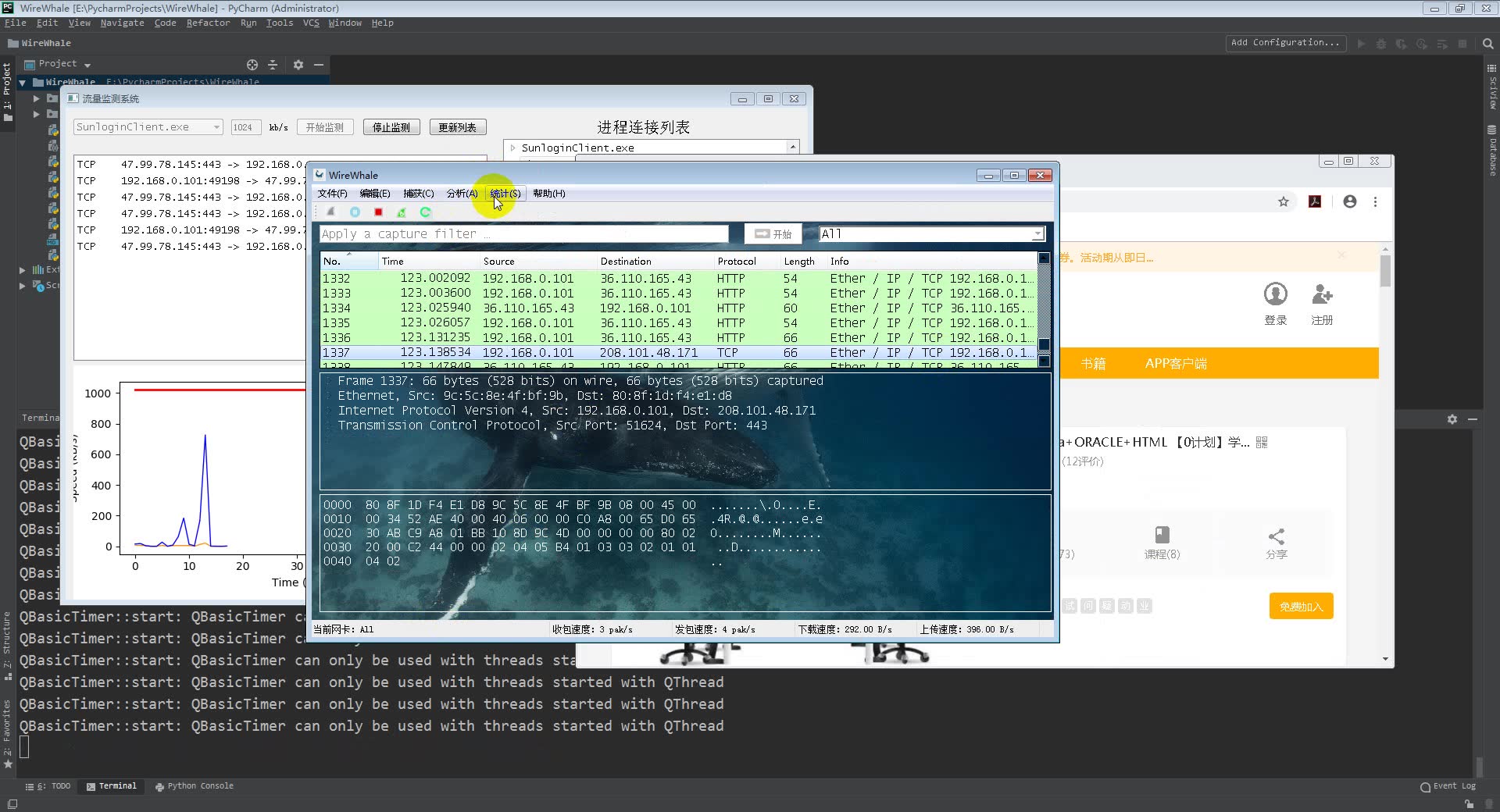Open the Event Log in status bar

(x=1448, y=786)
